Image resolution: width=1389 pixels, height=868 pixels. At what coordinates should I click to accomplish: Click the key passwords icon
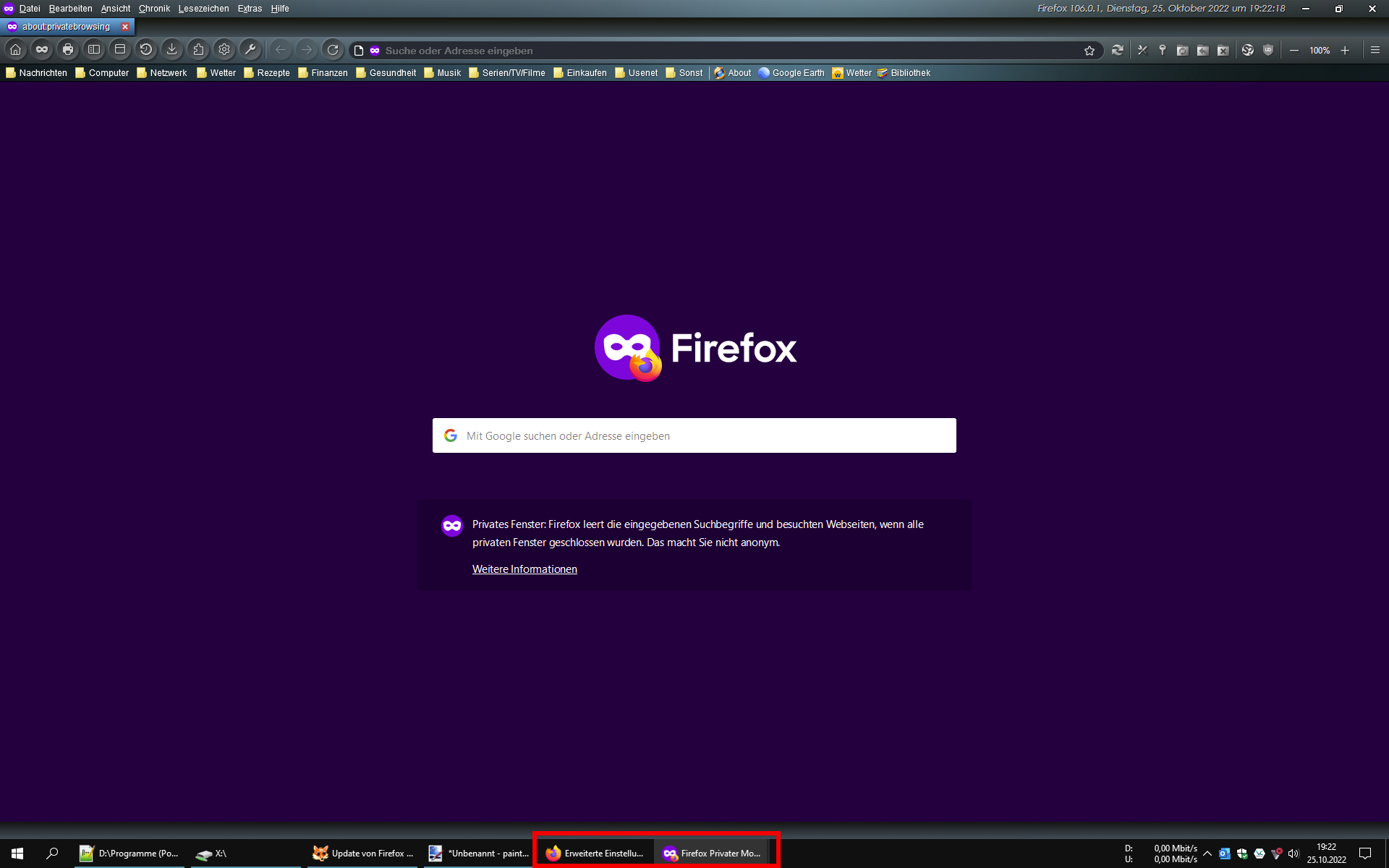pos(1162,50)
